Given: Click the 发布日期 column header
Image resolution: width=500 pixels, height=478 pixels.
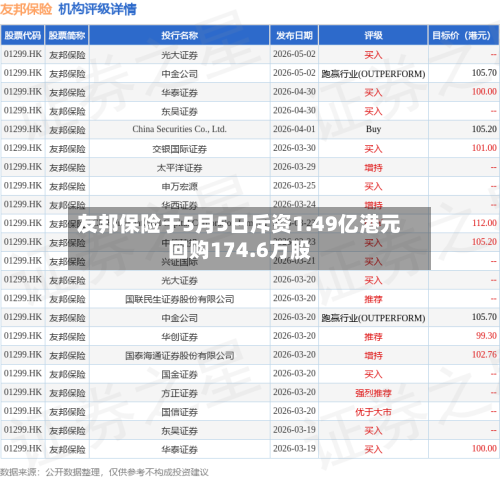Looking at the screenshot, I should pos(294,35).
